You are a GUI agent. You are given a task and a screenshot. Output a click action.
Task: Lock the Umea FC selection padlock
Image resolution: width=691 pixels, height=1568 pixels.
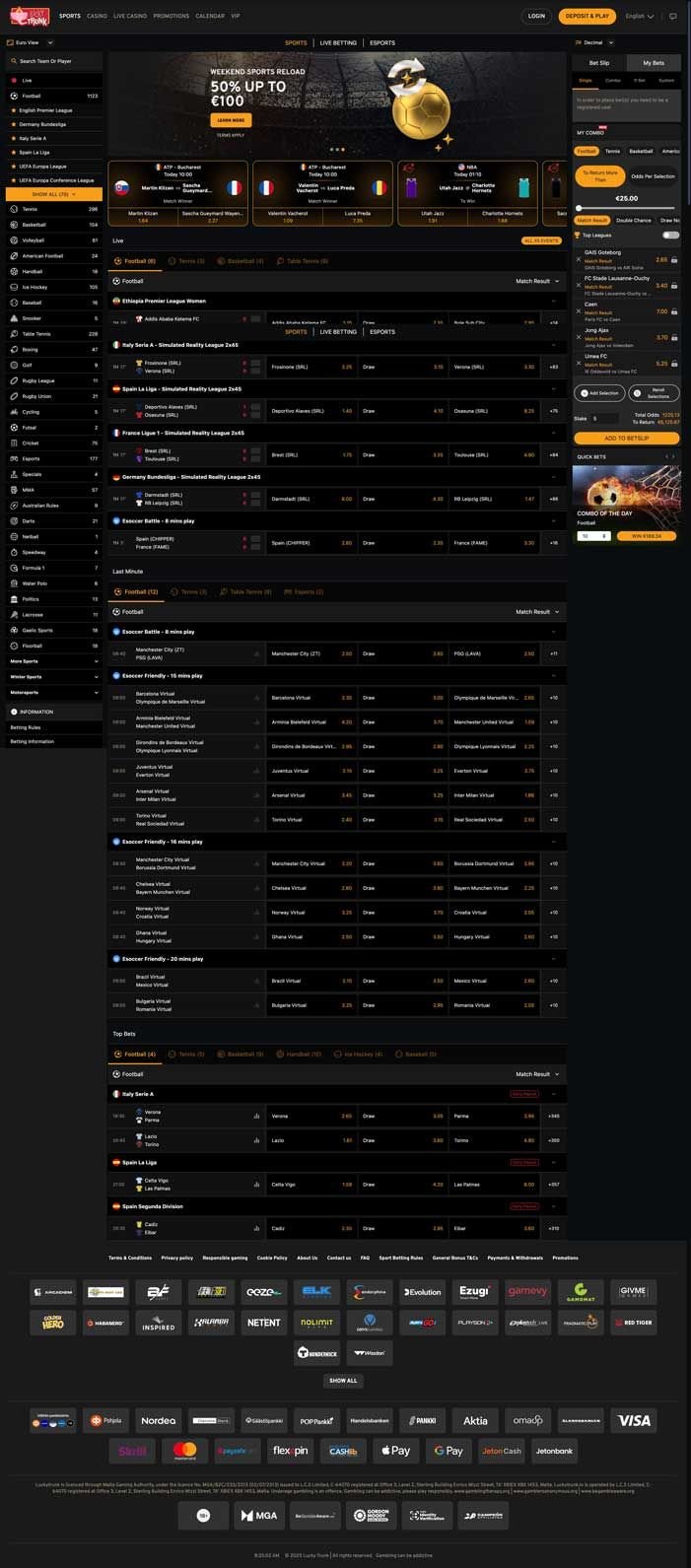pos(675,364)
